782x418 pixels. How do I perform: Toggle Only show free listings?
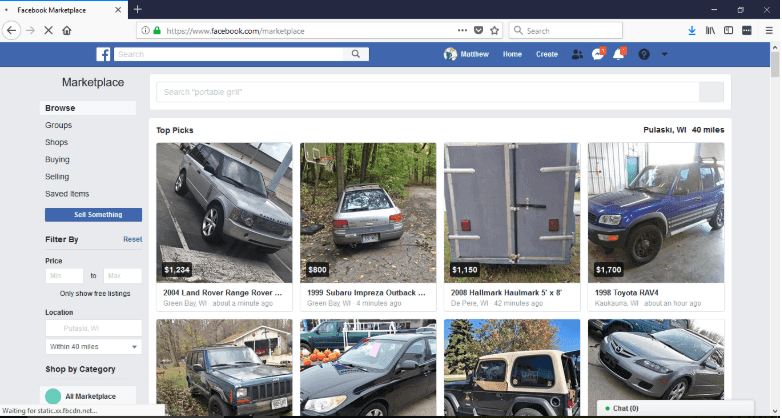click(95, 294)
